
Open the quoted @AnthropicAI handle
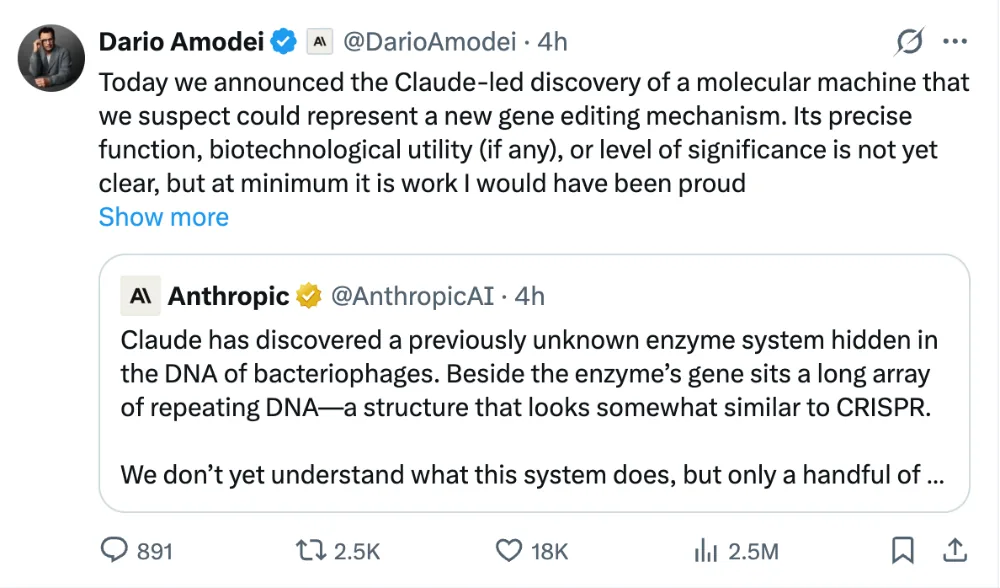pos(412,296)
